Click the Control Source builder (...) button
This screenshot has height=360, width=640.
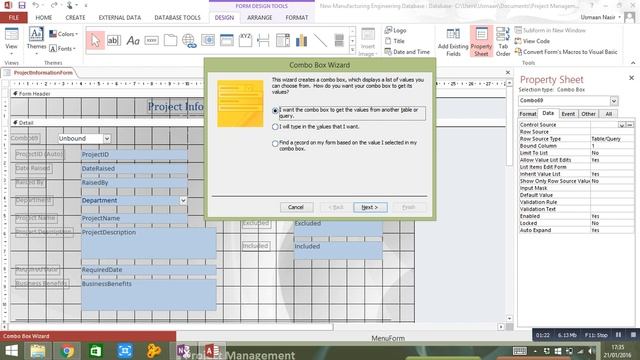coord(630,125)
